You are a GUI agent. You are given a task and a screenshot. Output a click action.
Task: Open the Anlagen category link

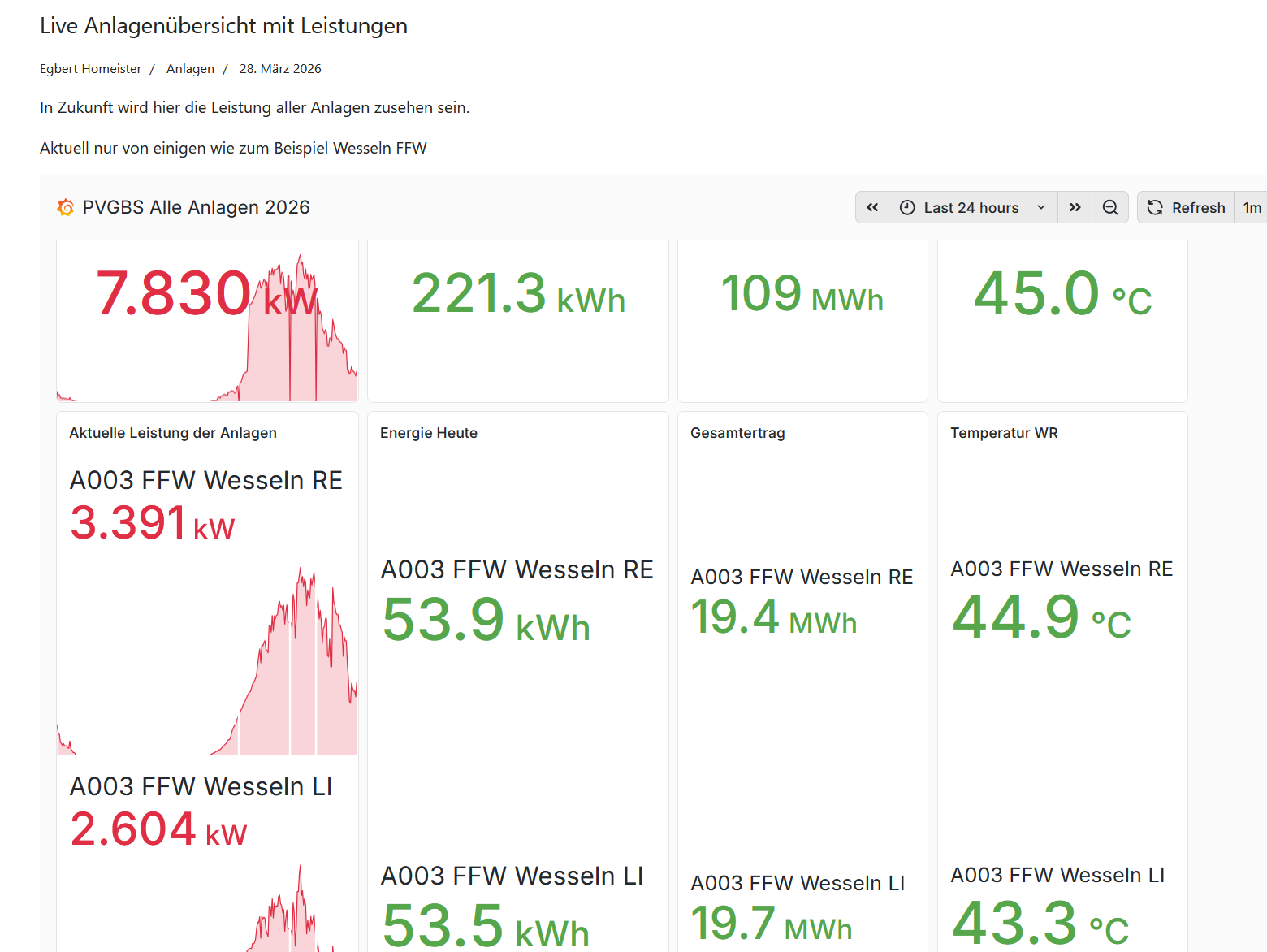pyautogui.click(x=190, y=69)
